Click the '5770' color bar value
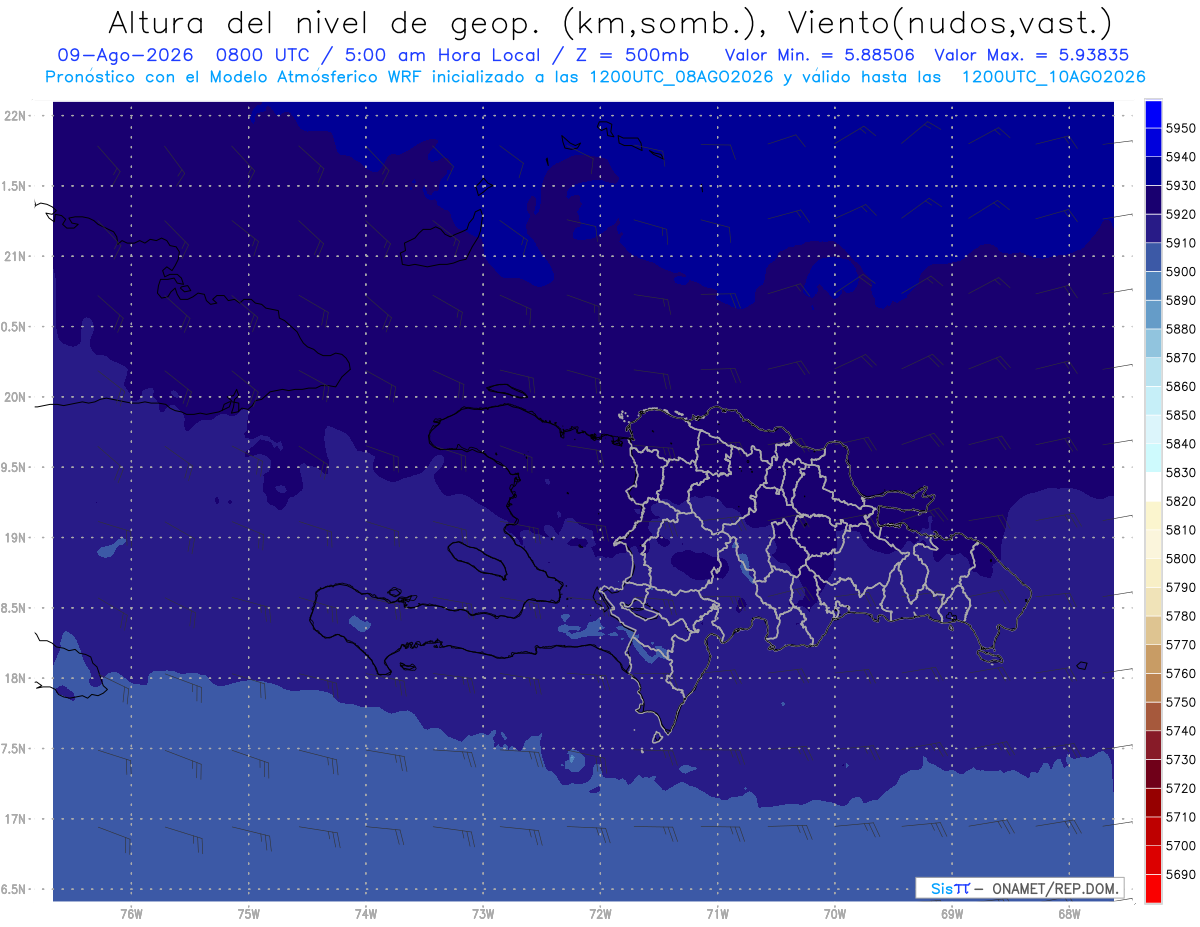 coord(1182,644)
